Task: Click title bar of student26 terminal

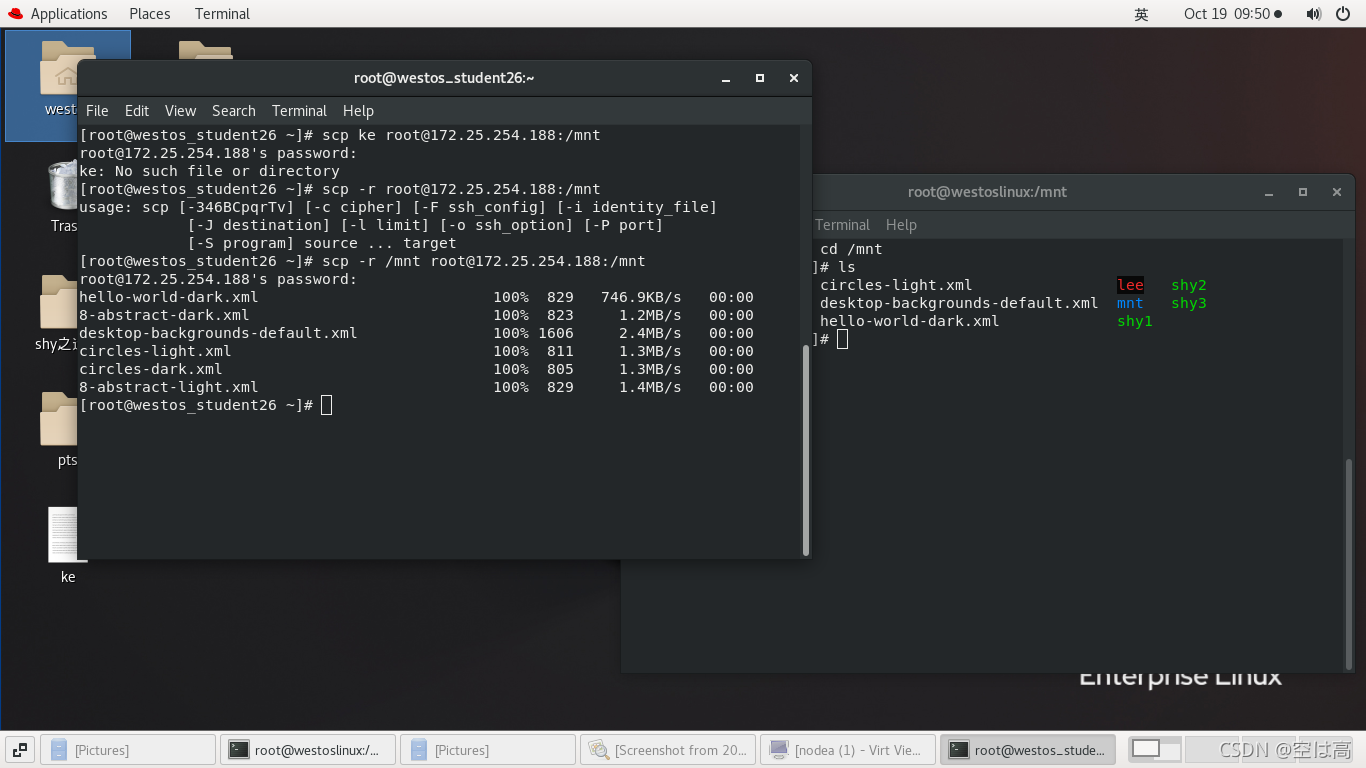Action: 444,78
